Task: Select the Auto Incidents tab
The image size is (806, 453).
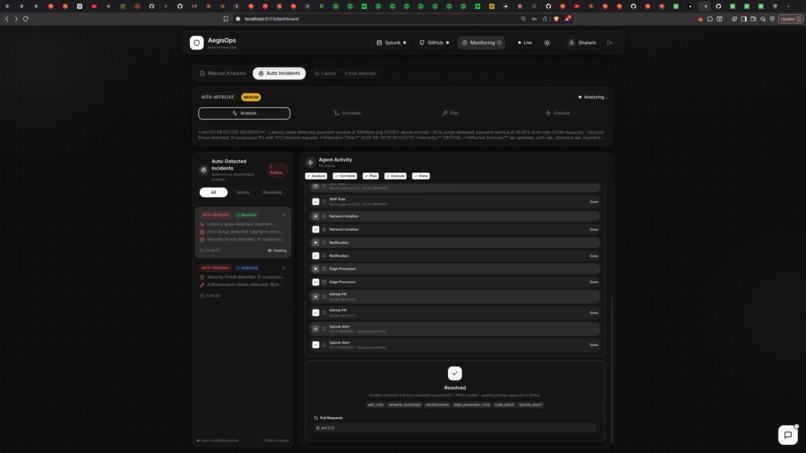Action: click(x=279, y=74)
